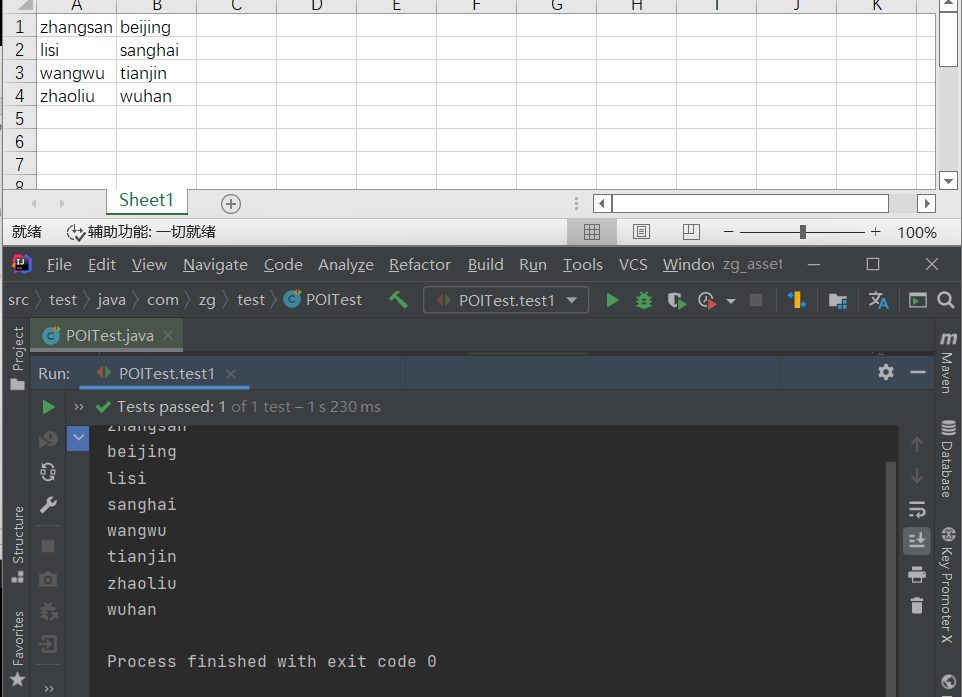Open Project Structure icon

pyautogui.click(x=837, y=301)
